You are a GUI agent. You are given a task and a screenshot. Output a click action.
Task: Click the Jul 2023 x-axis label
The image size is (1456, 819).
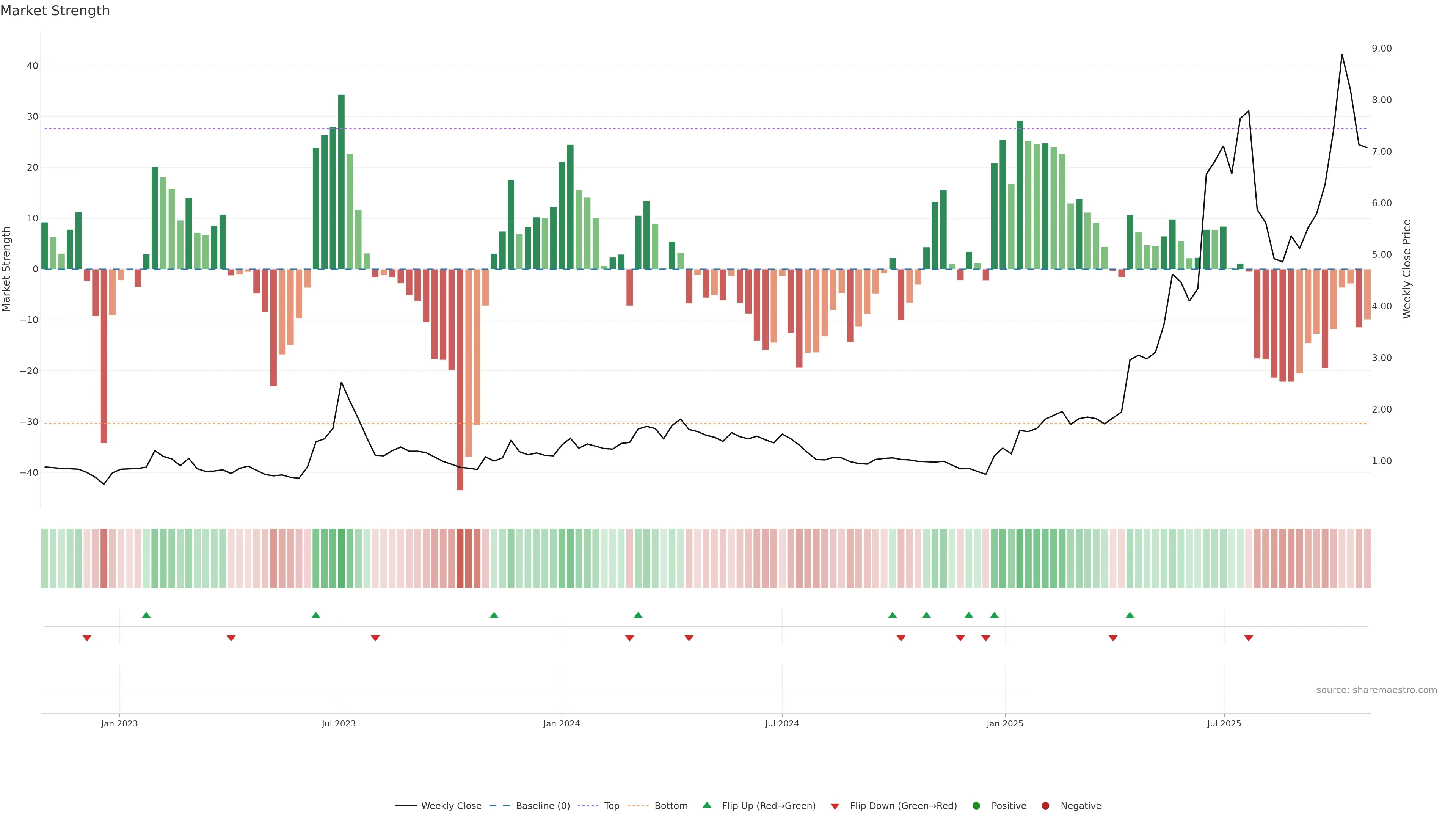[339, 723]
